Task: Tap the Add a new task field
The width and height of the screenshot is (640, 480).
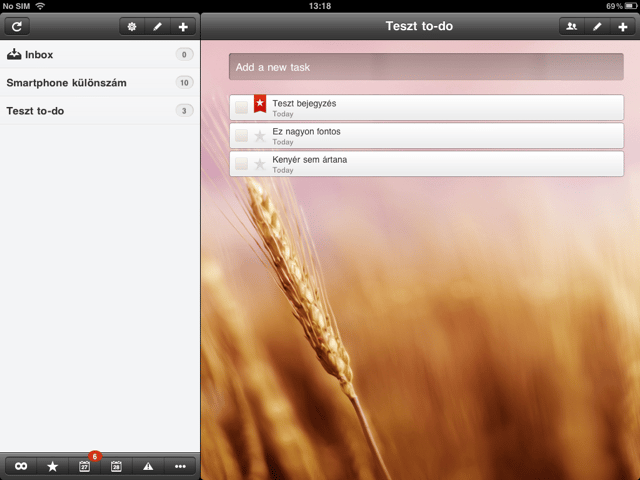Action: (426, 67)
